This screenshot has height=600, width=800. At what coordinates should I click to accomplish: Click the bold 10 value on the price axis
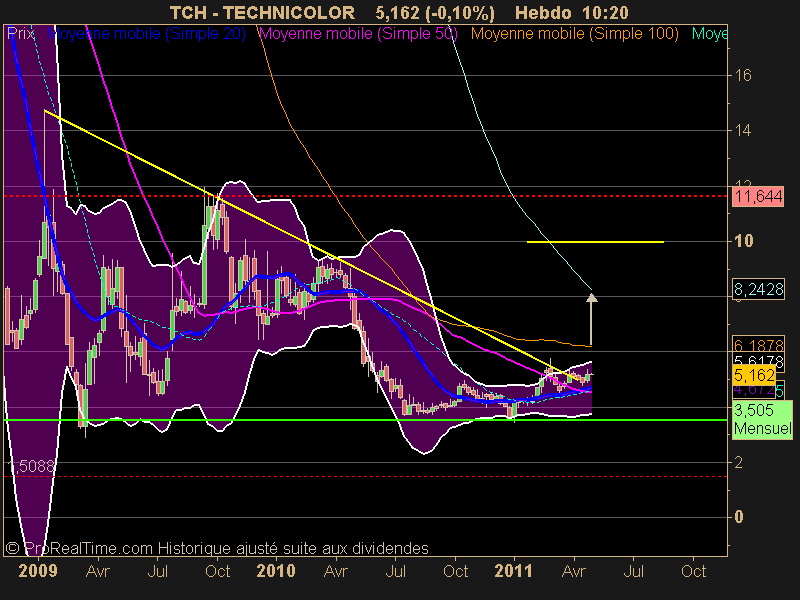pos(743,241)
